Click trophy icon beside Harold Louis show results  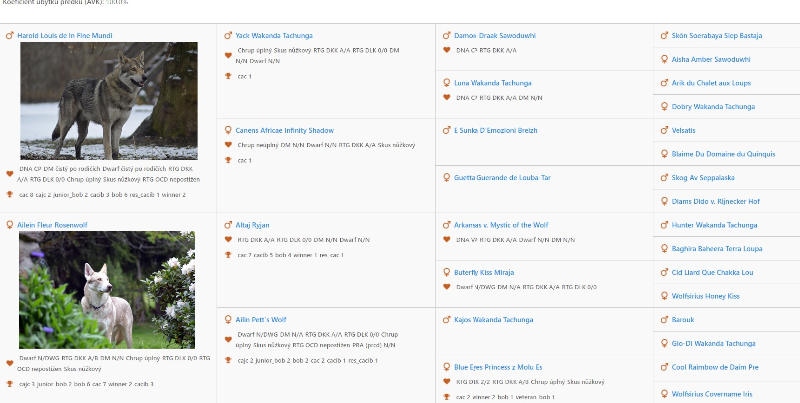tap(10, 194)
